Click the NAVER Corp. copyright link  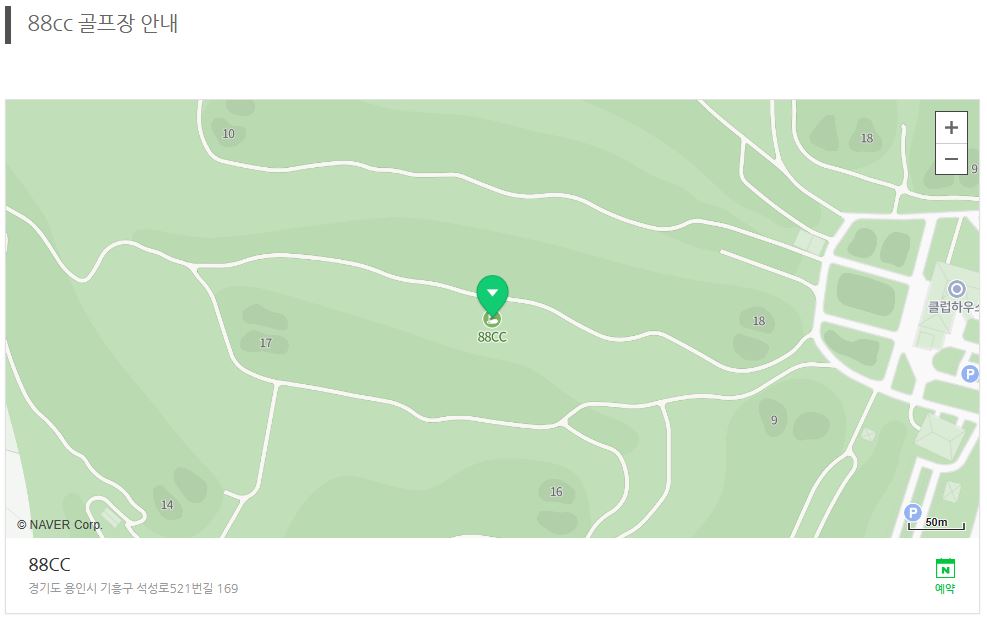(x=60, y=525)
